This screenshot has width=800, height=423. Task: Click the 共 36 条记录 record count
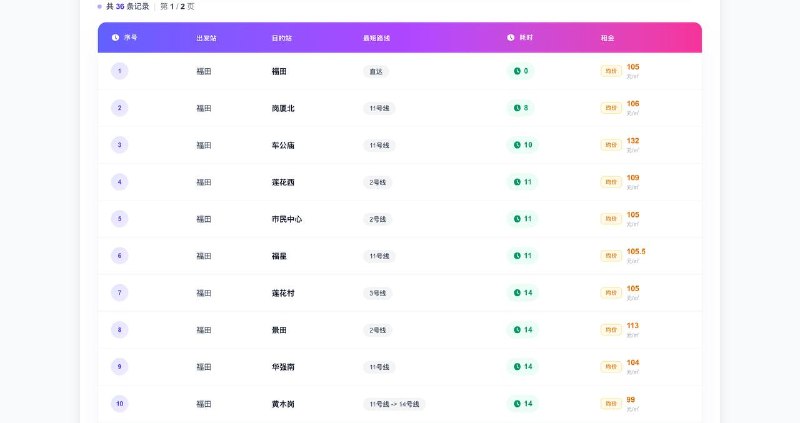tap(128, 7)
